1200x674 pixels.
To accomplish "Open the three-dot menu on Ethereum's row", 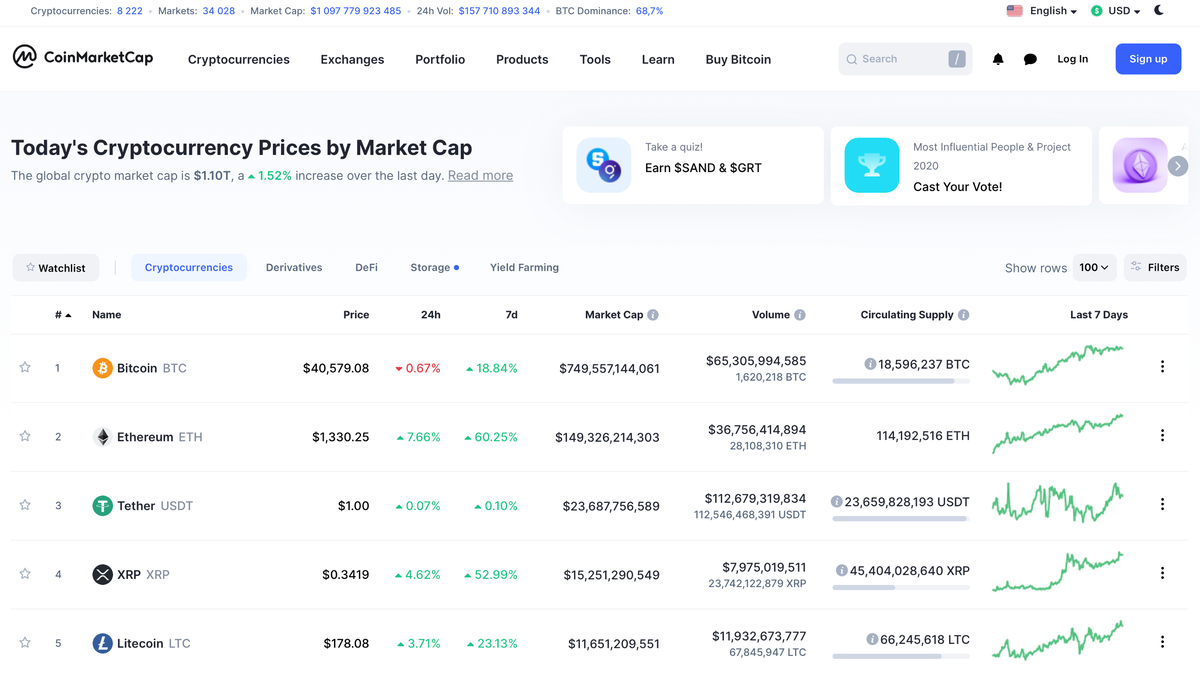I will point(1162,435).
